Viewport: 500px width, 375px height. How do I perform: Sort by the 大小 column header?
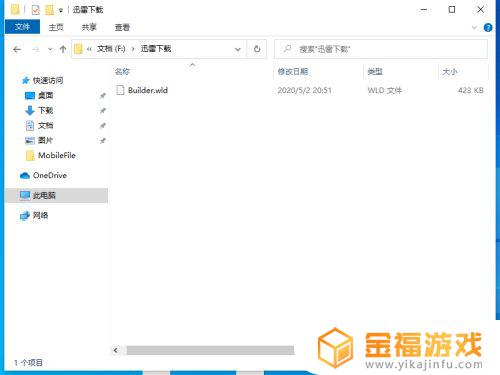tap(450, 71)
